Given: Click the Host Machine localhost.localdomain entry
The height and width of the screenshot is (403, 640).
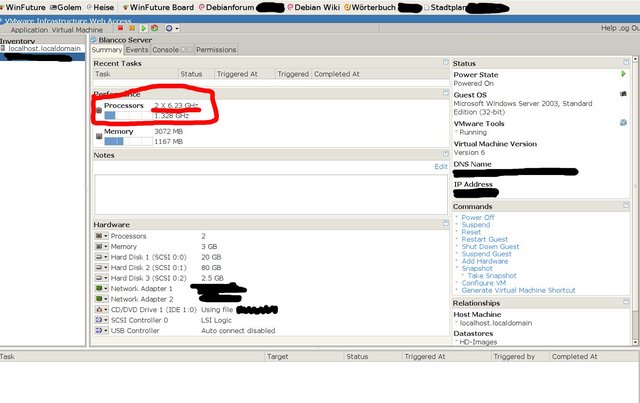Looking at the screenshot, I should [496, 323].
